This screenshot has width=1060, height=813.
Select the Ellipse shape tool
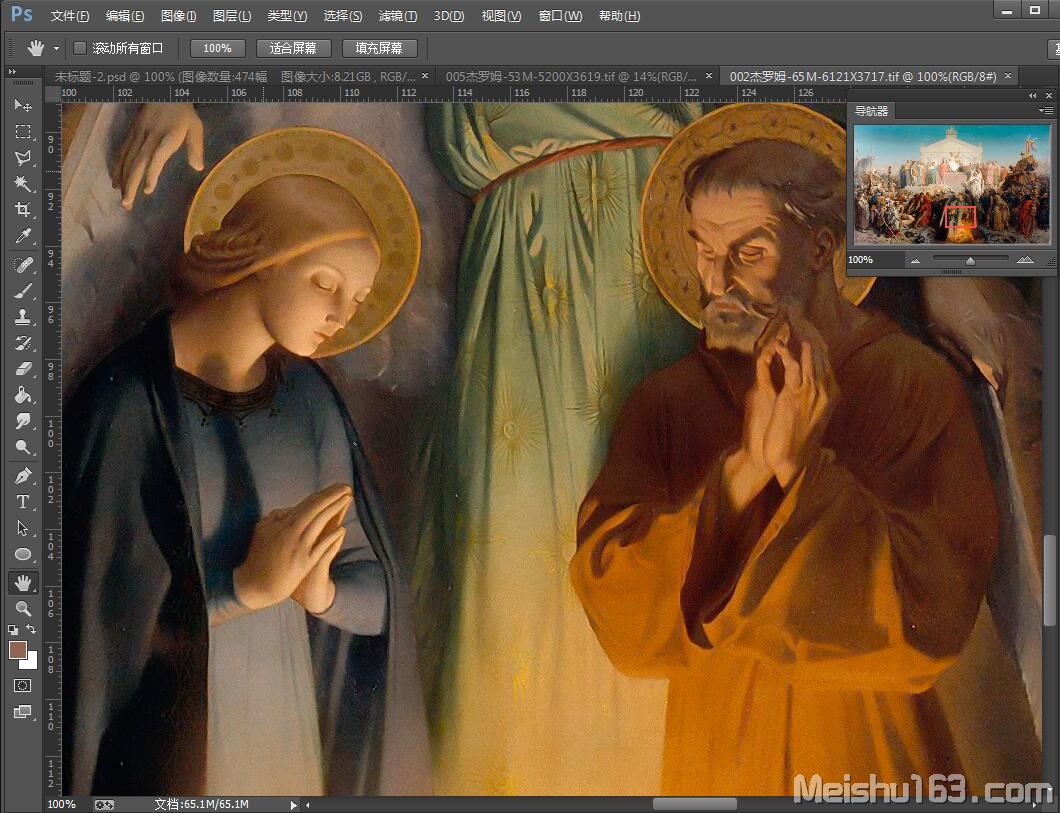[22, 554]
